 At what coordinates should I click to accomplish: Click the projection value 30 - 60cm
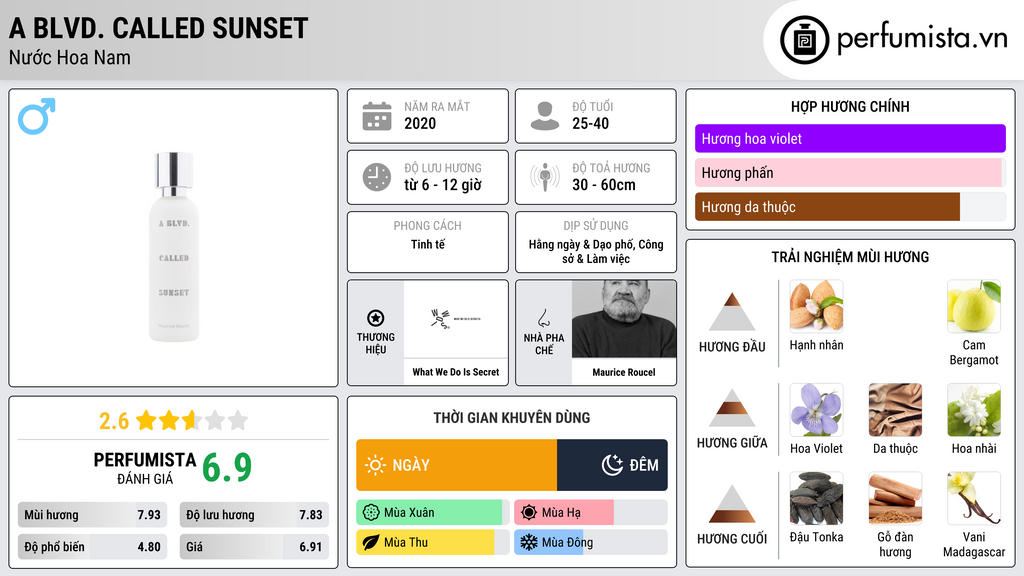(603, 185)
